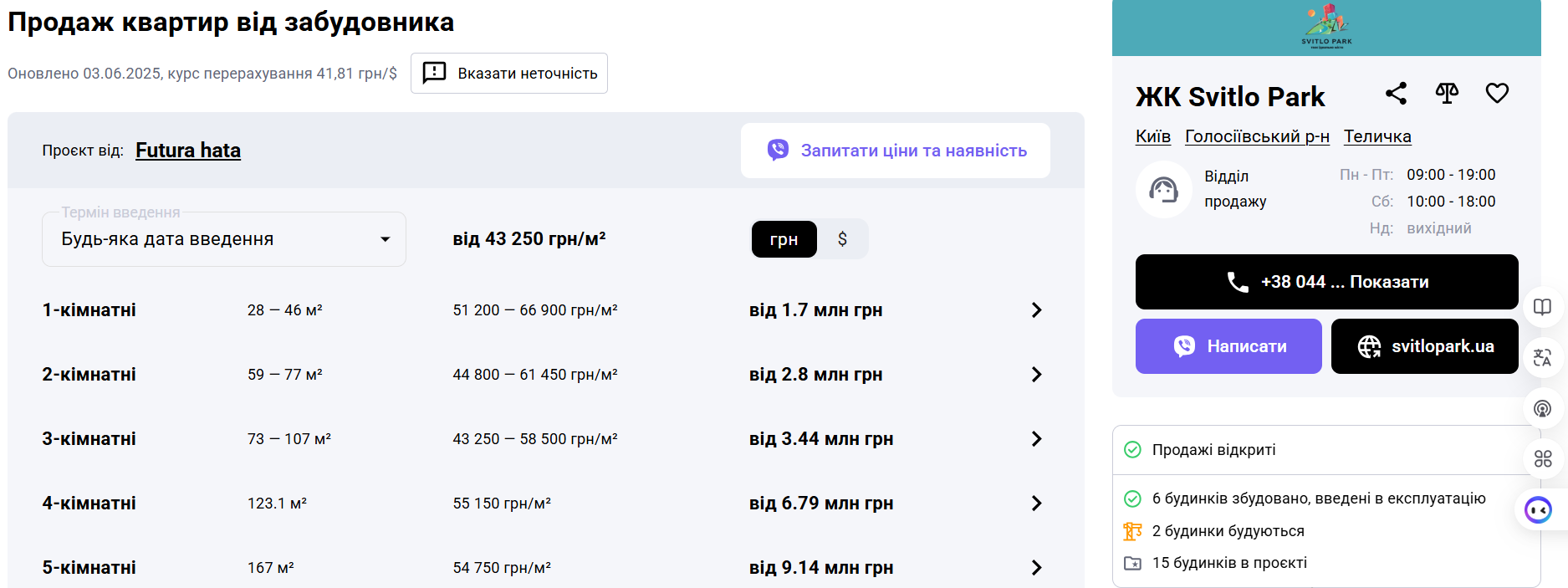Expand the 1-кімнатні row chevron
Viewport: 1568px width, 588px height.
pos(1036,310)
